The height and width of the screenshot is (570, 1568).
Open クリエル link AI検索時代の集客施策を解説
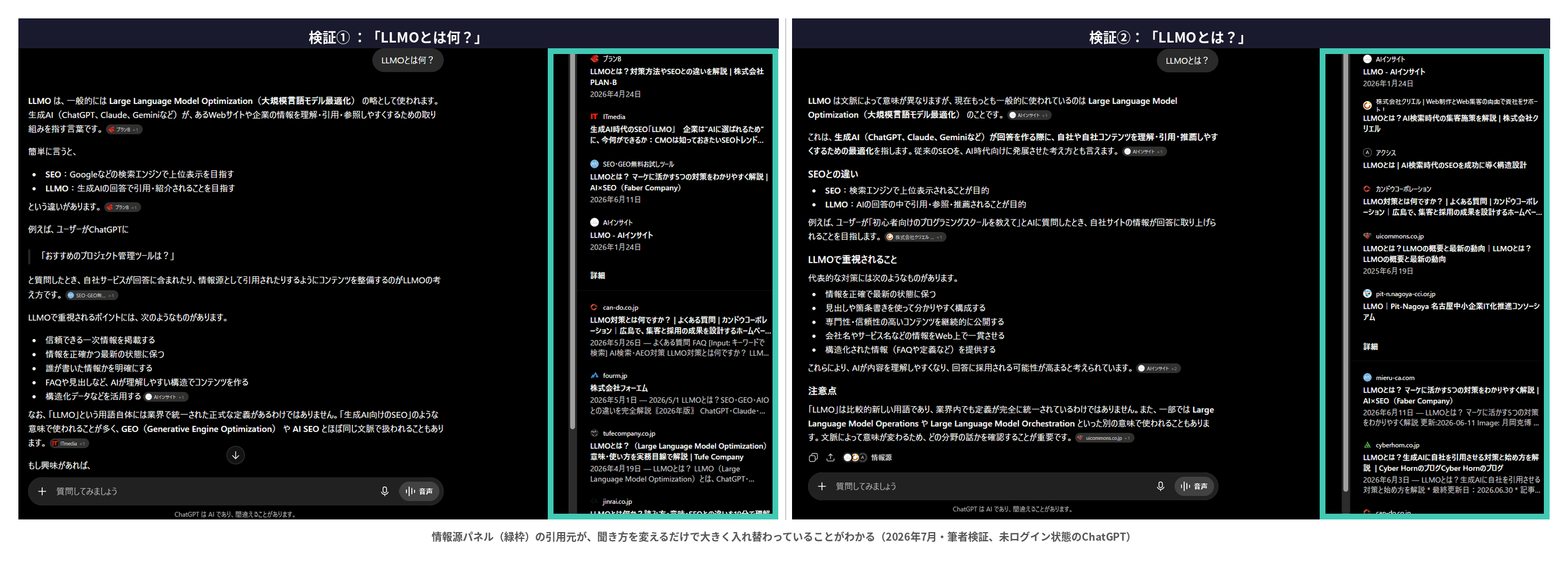(1451, 124)
